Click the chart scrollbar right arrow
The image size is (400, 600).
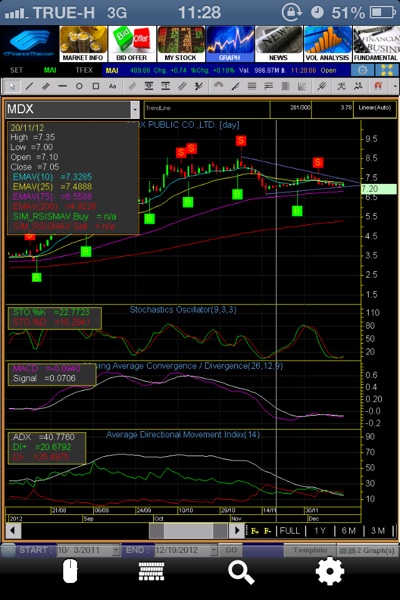tap(237, 531)
